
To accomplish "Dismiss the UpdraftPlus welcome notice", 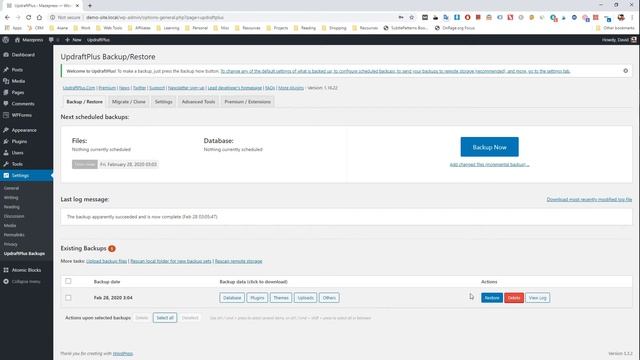I will pyautogui.click(x=625, y=71).
